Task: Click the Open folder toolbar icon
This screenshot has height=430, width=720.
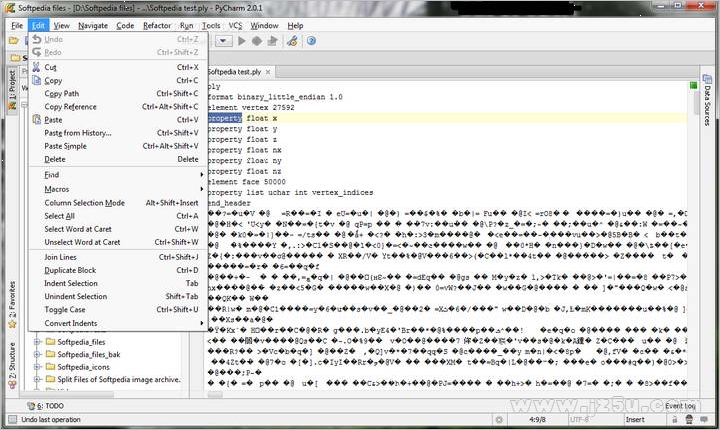Action: (14, 41)
